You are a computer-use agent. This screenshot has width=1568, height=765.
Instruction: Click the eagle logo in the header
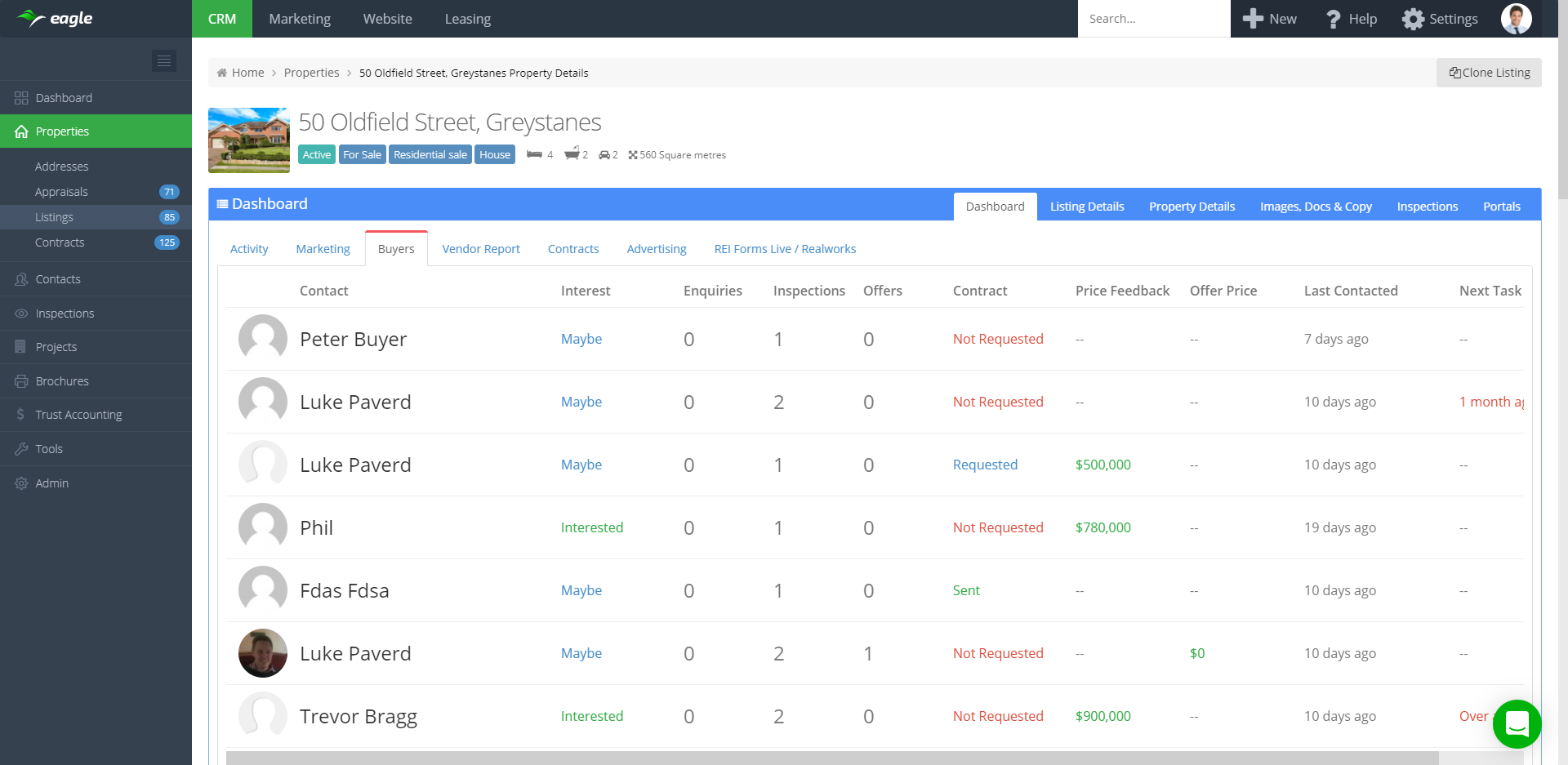[56, 18]
